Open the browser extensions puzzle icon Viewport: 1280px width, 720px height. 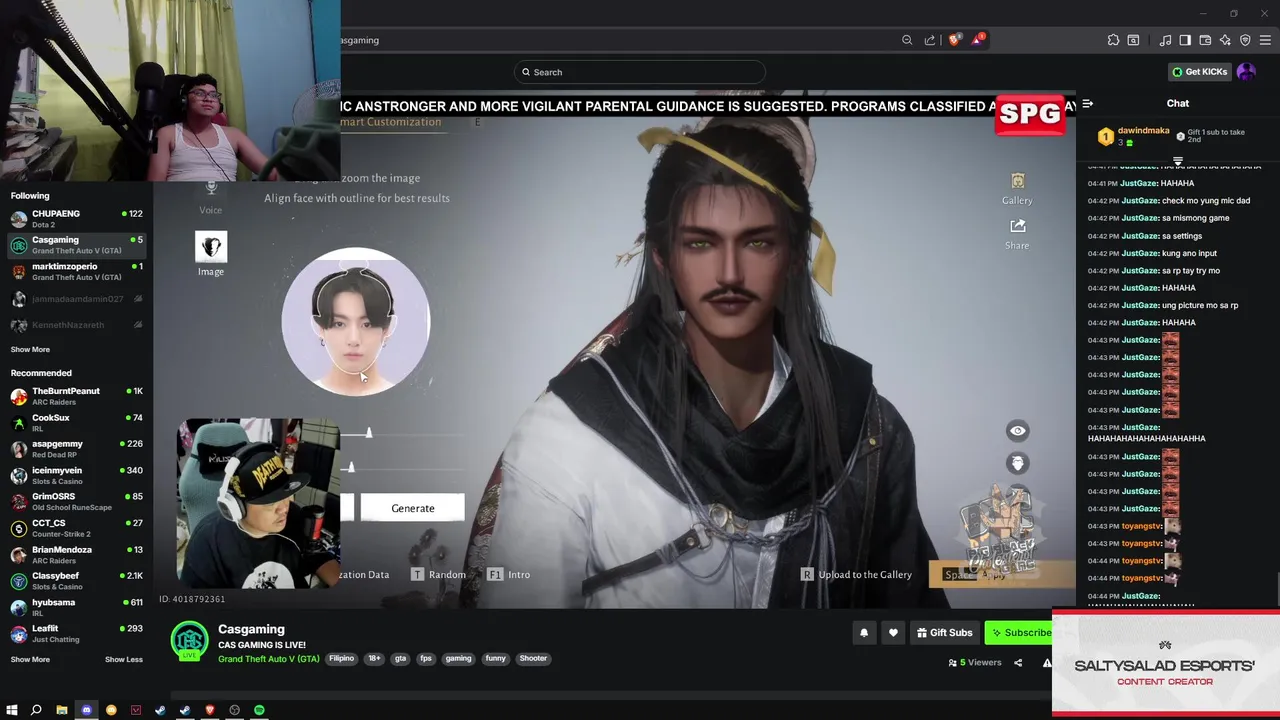click(1113, 40)
